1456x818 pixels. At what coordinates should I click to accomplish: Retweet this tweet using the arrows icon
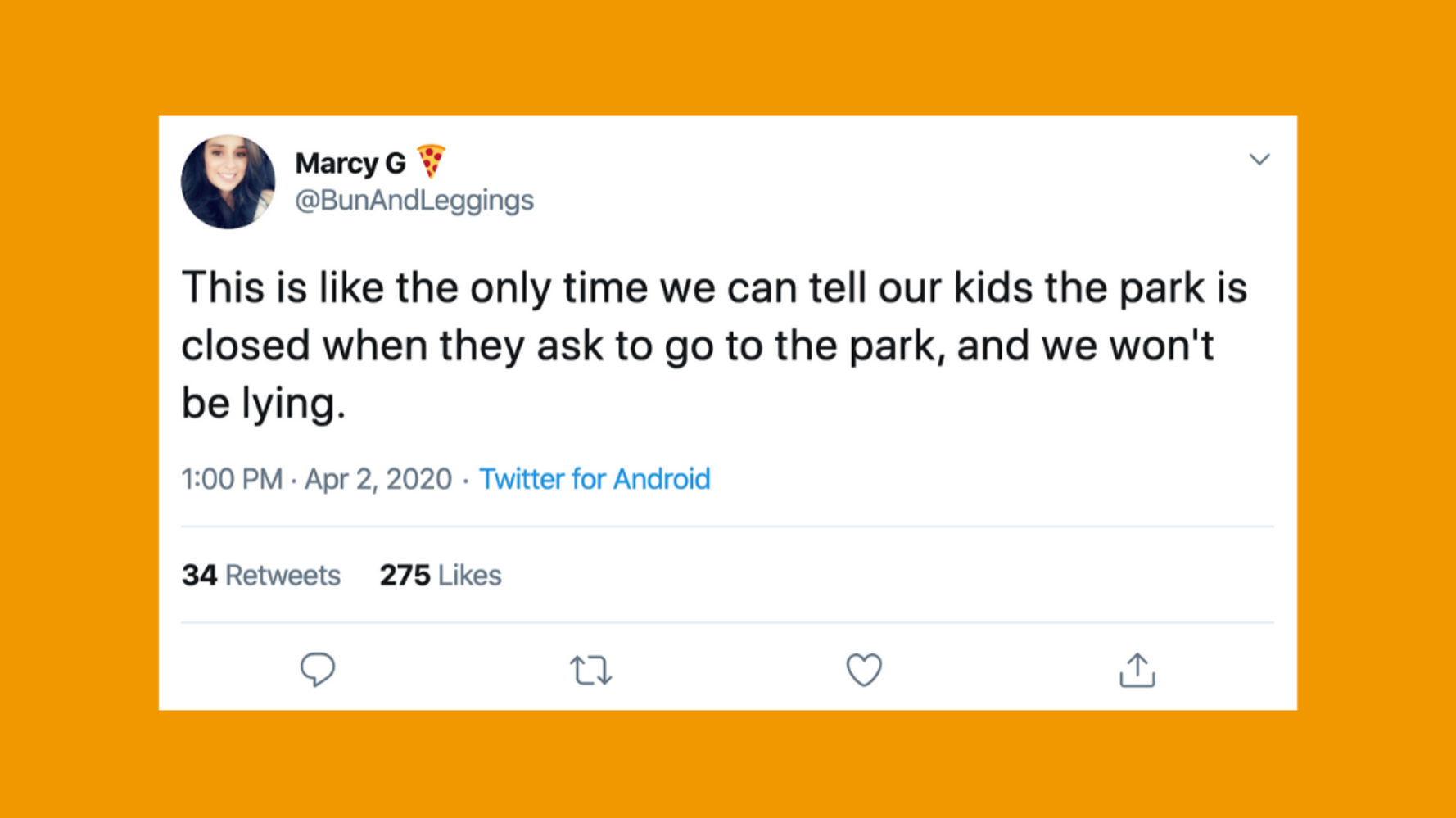click(x=590, y=671)
